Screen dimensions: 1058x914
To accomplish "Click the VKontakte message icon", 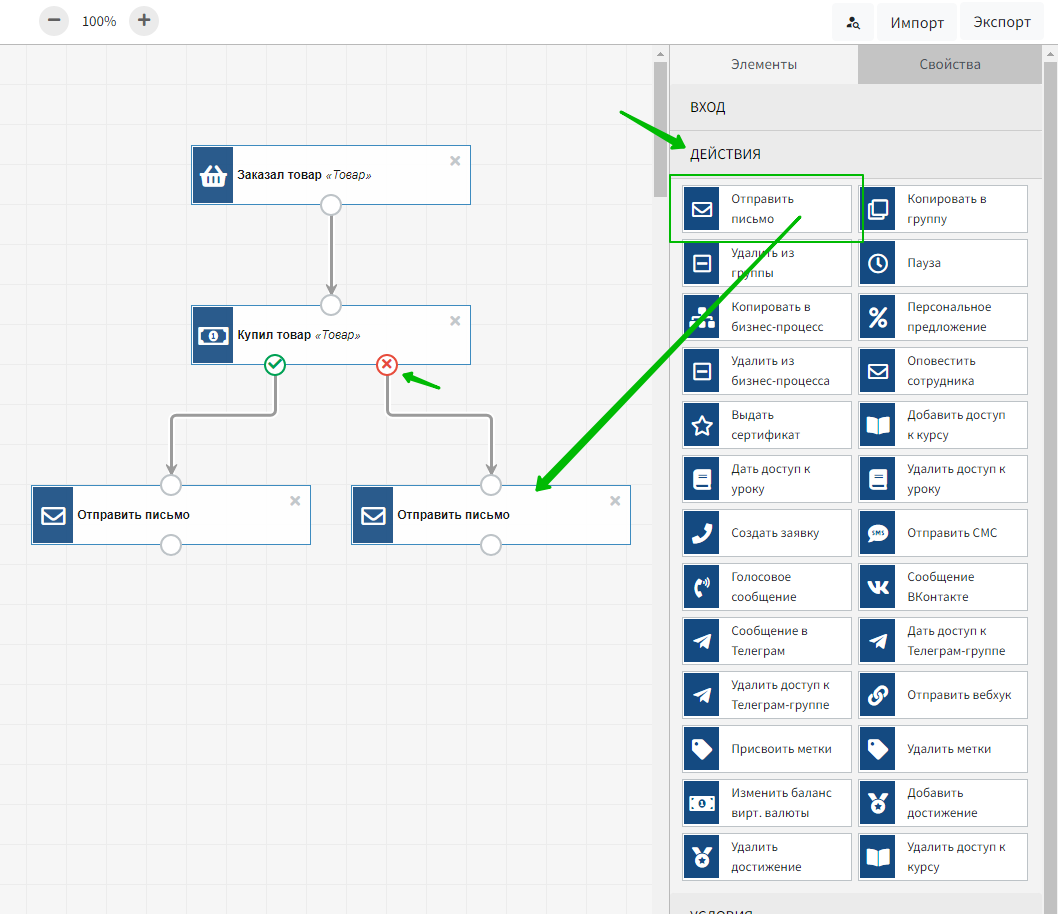I will click(x=878, y=588).
